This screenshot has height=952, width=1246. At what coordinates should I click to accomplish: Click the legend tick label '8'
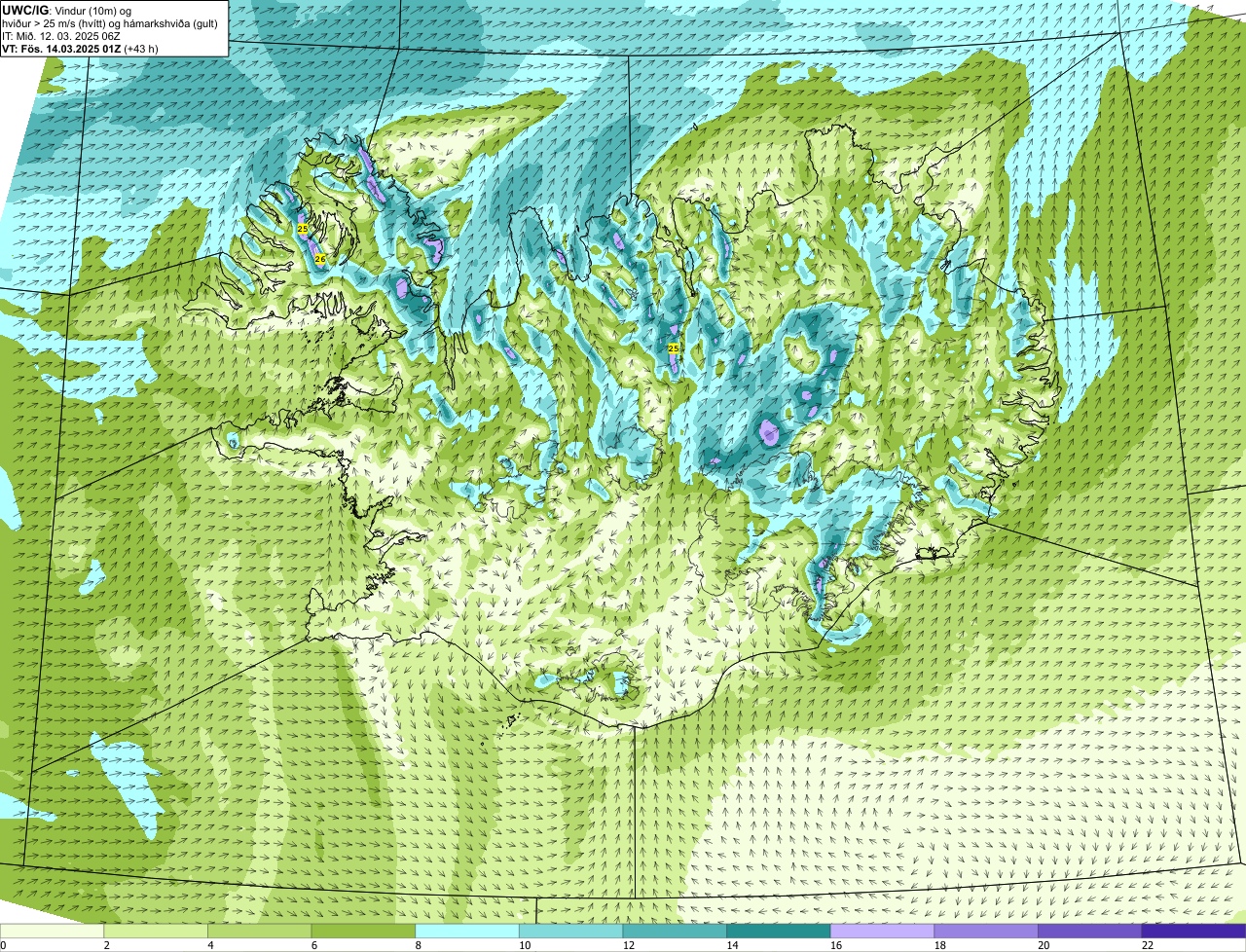(418, 945)
